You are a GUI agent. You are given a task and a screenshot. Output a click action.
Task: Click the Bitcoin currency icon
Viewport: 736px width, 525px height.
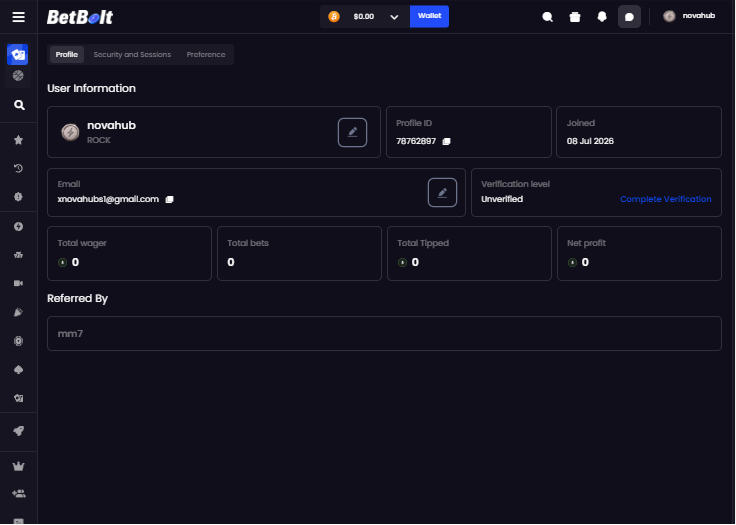click(x=334, y=16)
